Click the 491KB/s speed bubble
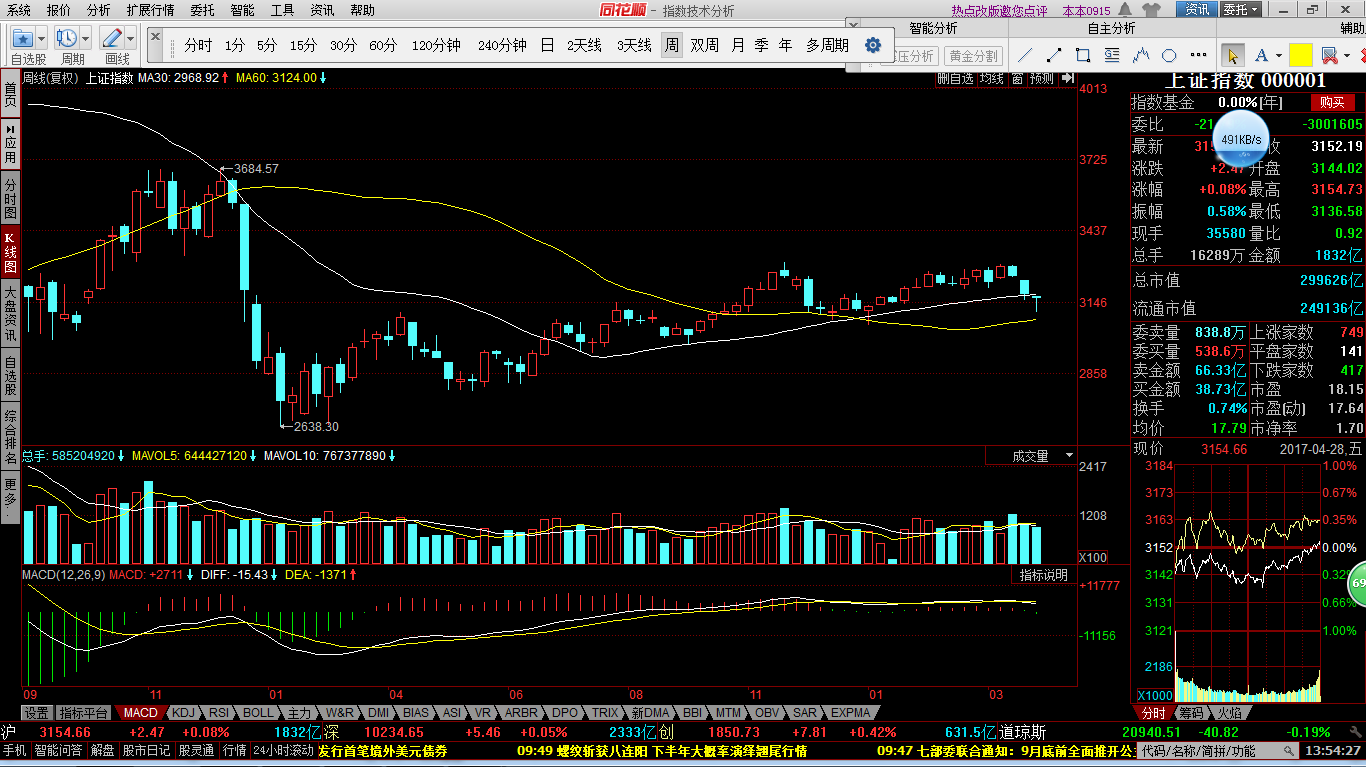This screenshot has height=767, width=1366. coord(1241,139)
